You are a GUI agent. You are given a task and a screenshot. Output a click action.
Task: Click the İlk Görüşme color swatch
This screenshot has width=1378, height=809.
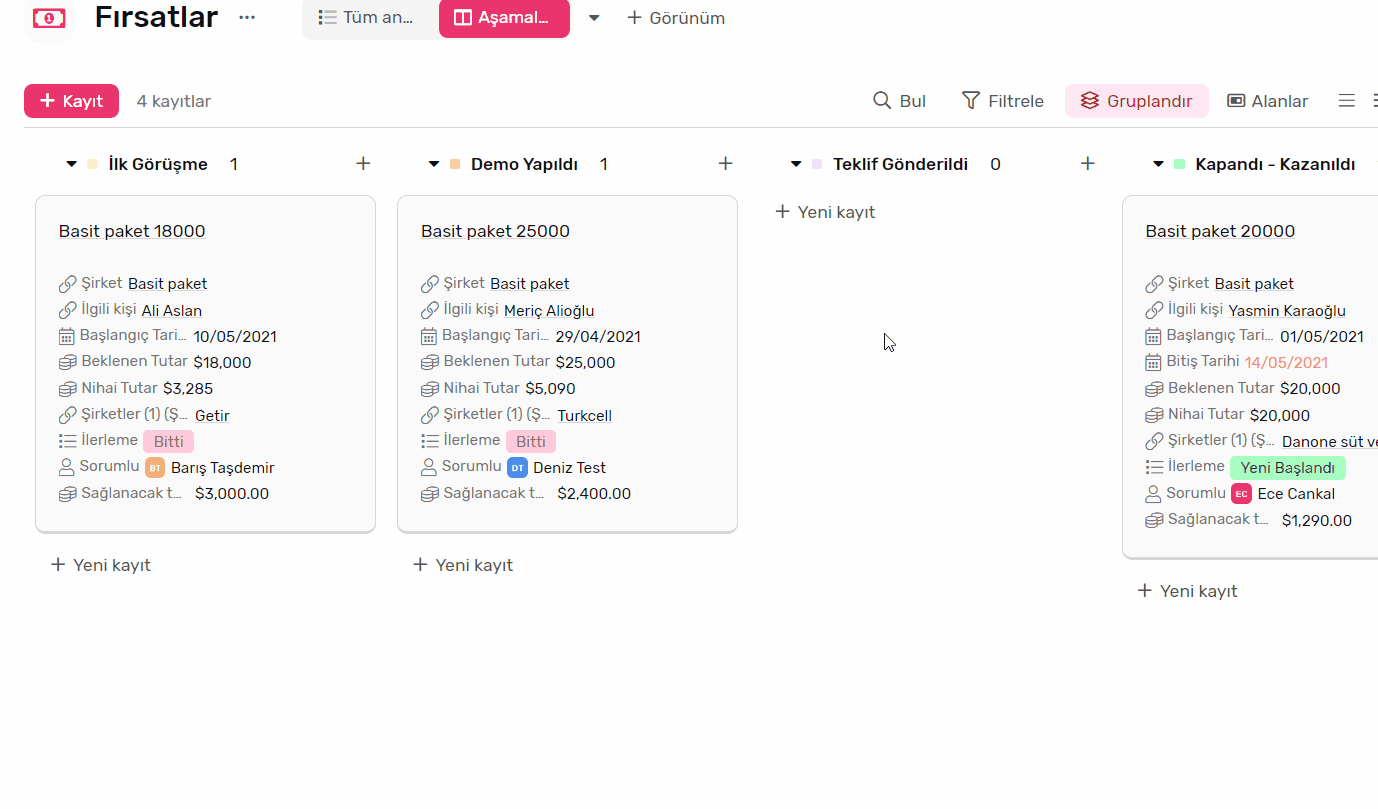(93, 164)
